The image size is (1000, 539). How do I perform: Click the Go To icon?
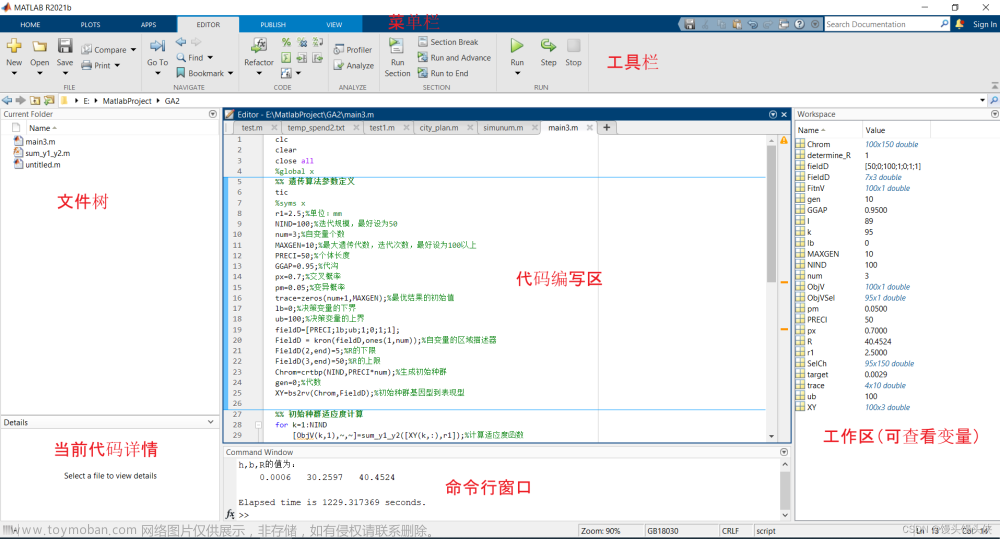coord(158,46)
